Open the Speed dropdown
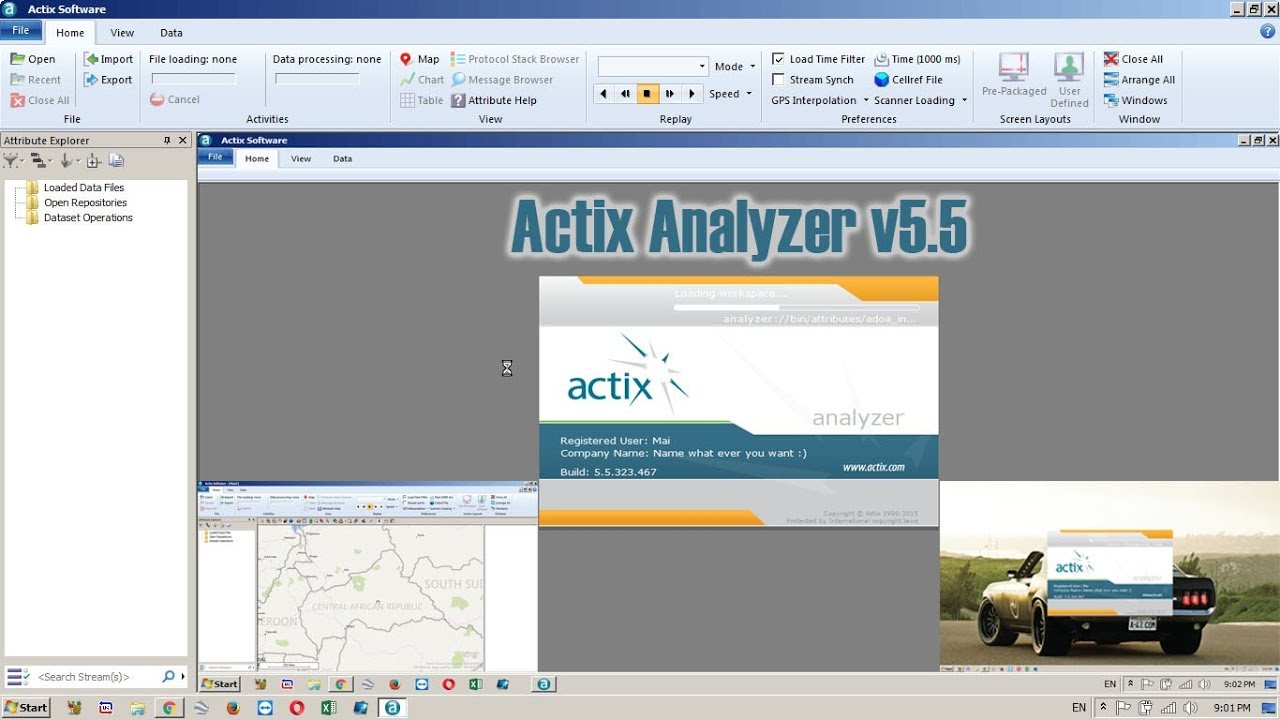1280x720 pixels. (x=730, y=94)
